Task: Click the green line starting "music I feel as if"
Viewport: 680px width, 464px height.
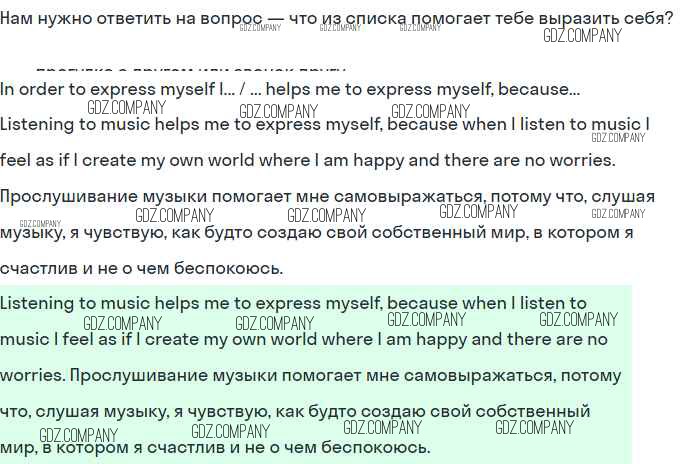Action: pyautogui.click(x=304, y=339)
